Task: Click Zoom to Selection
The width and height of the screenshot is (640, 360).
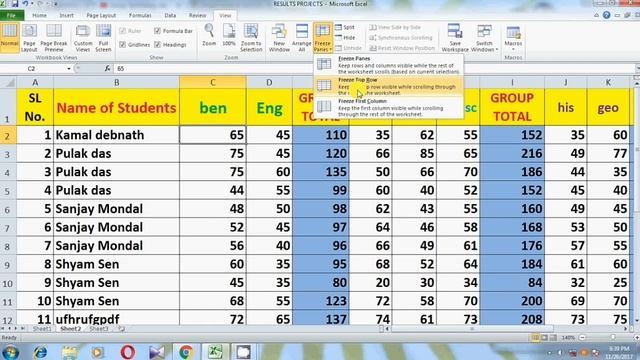Action: [x=251, y=38]
